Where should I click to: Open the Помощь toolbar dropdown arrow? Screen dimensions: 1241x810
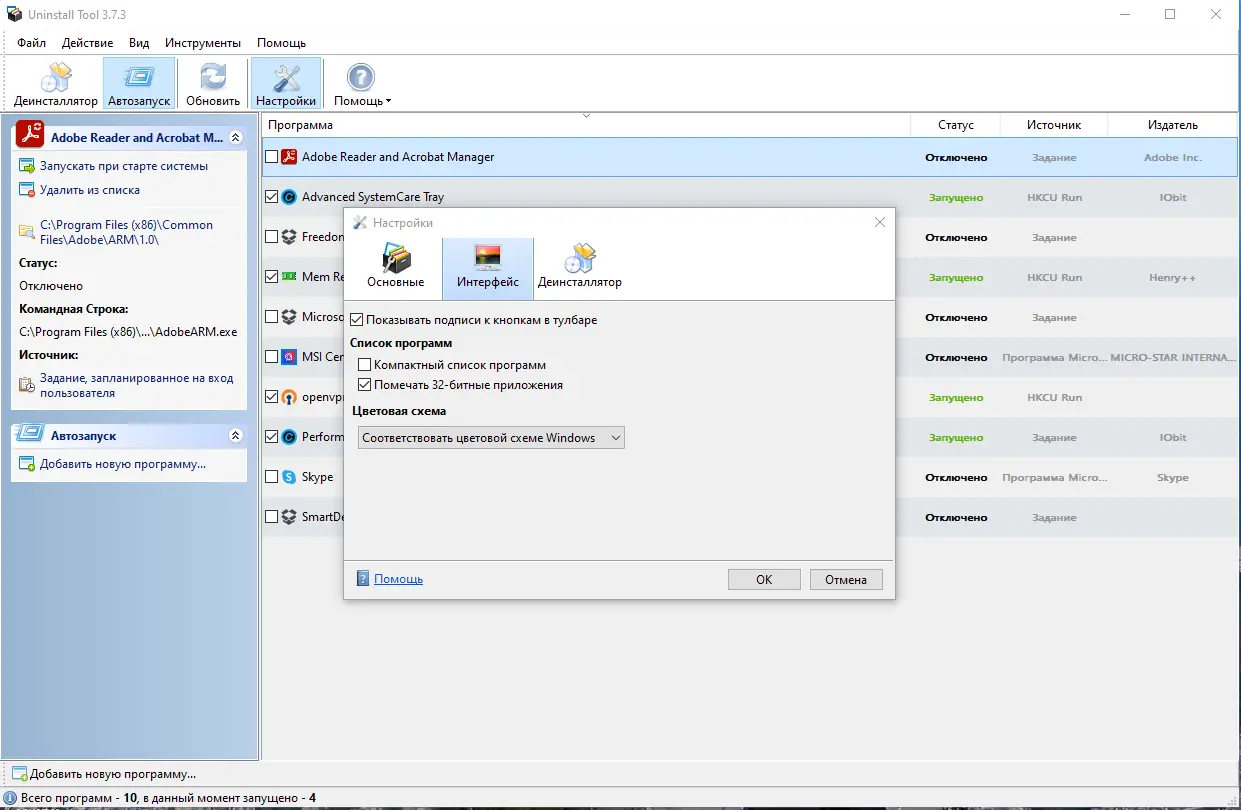pyautogui.click(x=388, y=101)
